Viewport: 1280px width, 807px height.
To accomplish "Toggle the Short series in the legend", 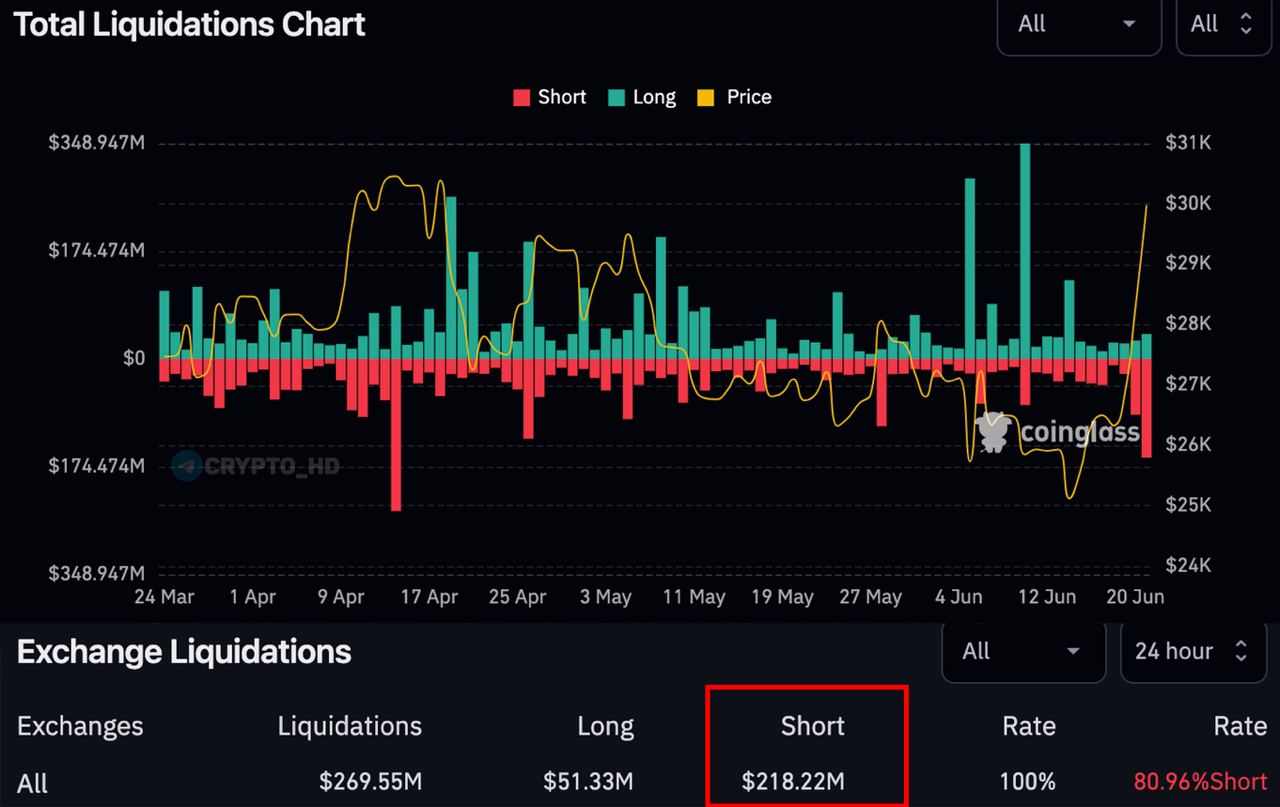I will coord(550,97).
